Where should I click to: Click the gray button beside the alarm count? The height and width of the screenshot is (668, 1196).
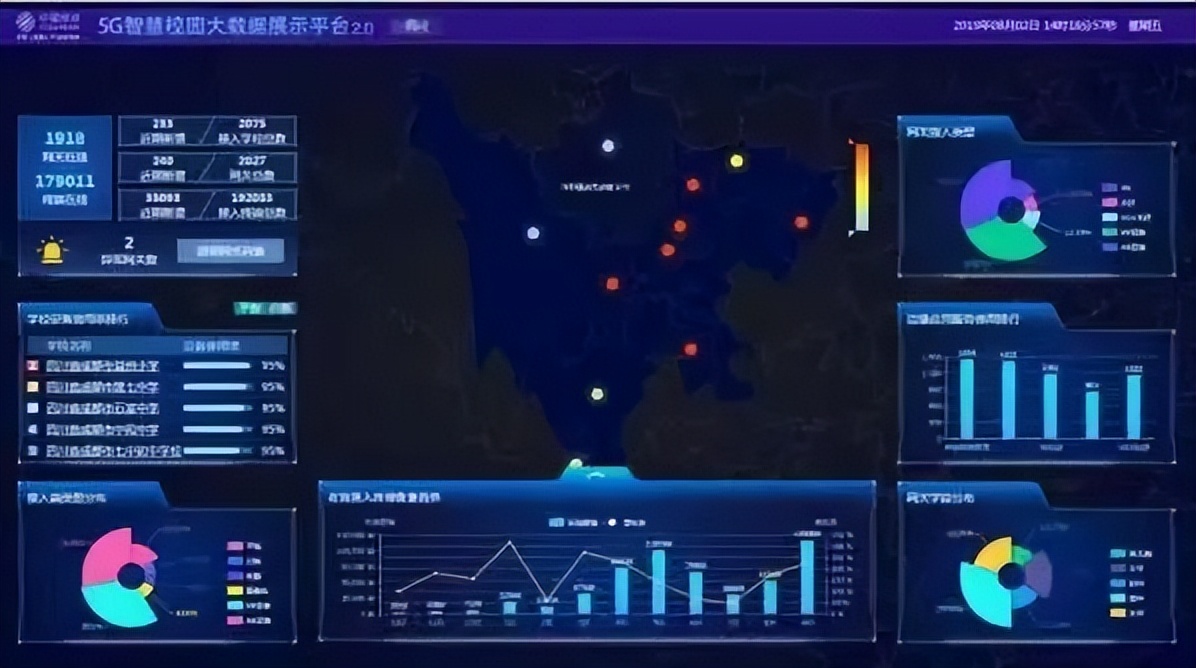[231, 251]
